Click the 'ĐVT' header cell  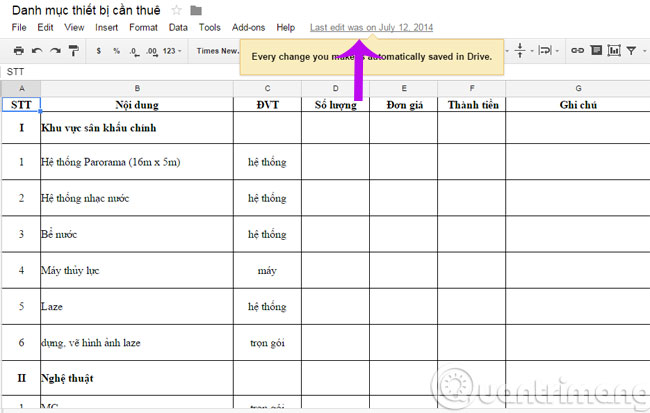pos(267,104)
